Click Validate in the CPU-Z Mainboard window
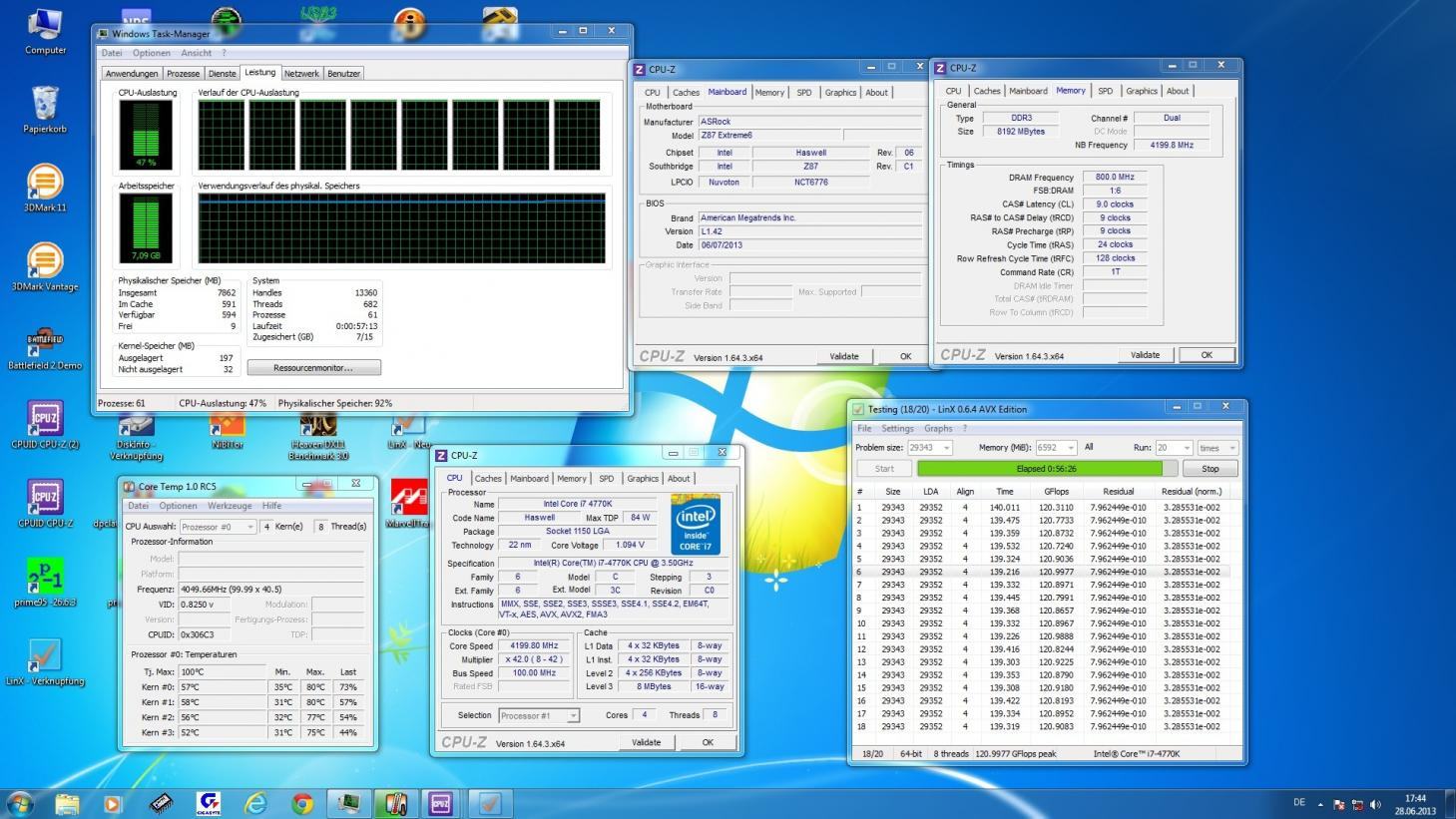 pyautogui.click(x=844, y=356)
